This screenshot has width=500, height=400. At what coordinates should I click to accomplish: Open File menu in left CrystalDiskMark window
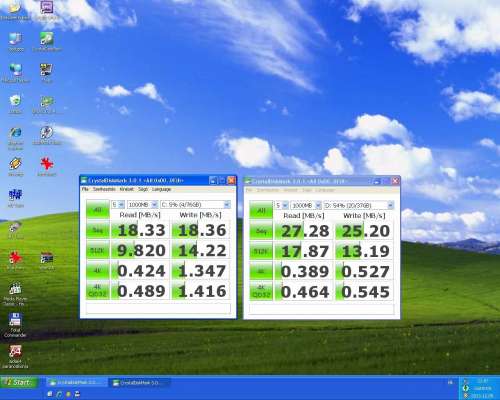[x=85, y=189]
